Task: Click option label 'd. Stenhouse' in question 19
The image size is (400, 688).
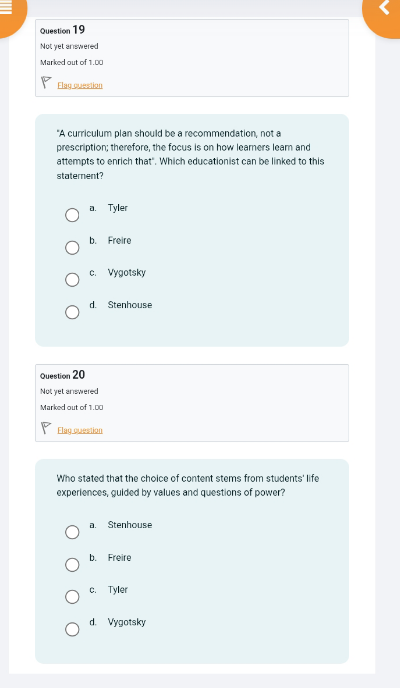Action: pos(121,305)
